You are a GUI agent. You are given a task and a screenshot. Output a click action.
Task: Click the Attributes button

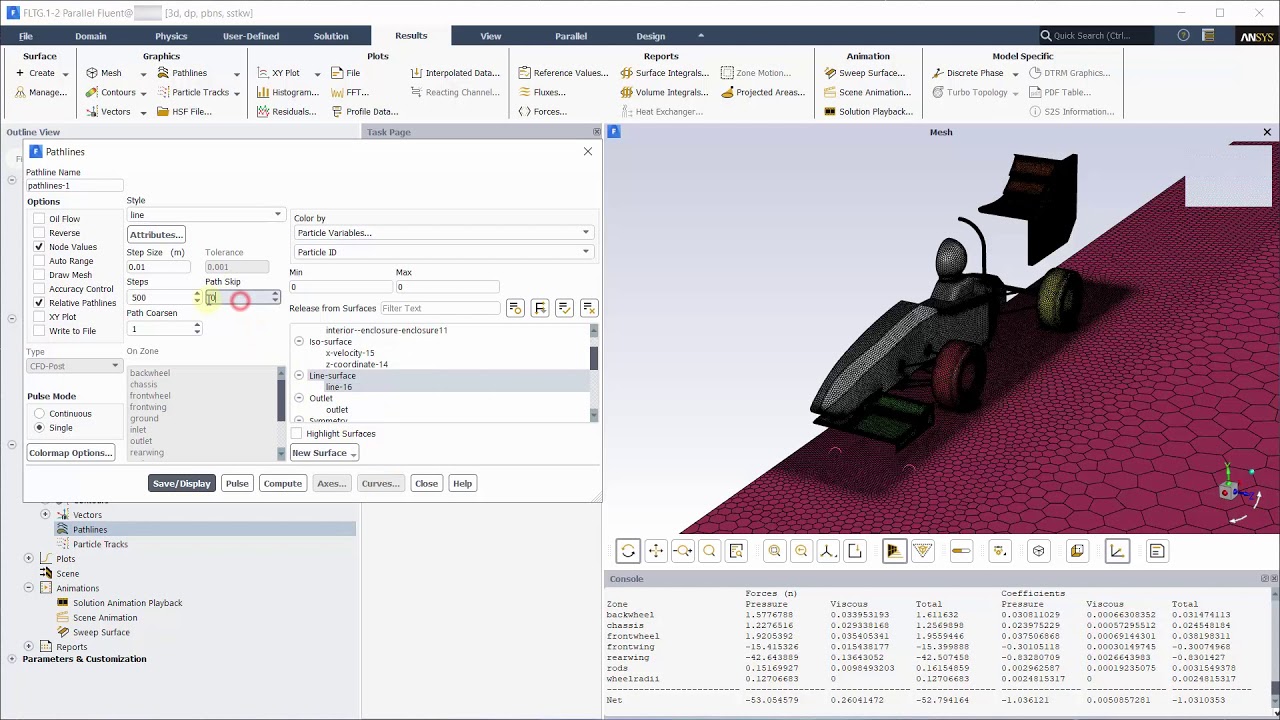point(156,235)
